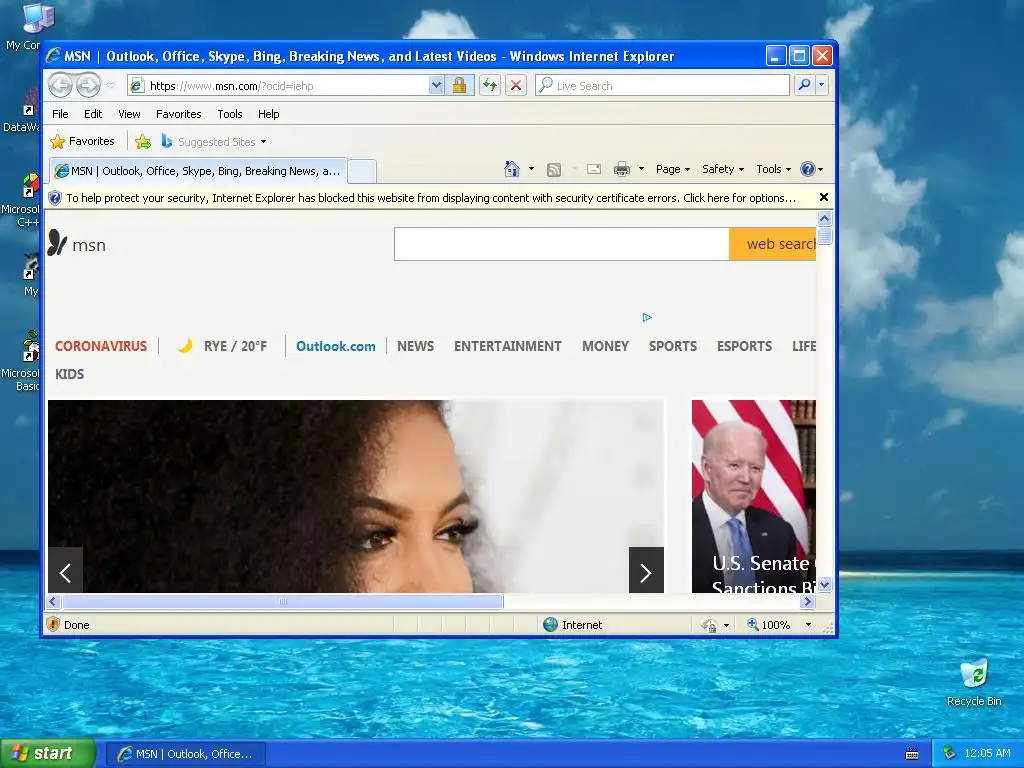Click the AdChoices triangle icon

coord(647,317)
